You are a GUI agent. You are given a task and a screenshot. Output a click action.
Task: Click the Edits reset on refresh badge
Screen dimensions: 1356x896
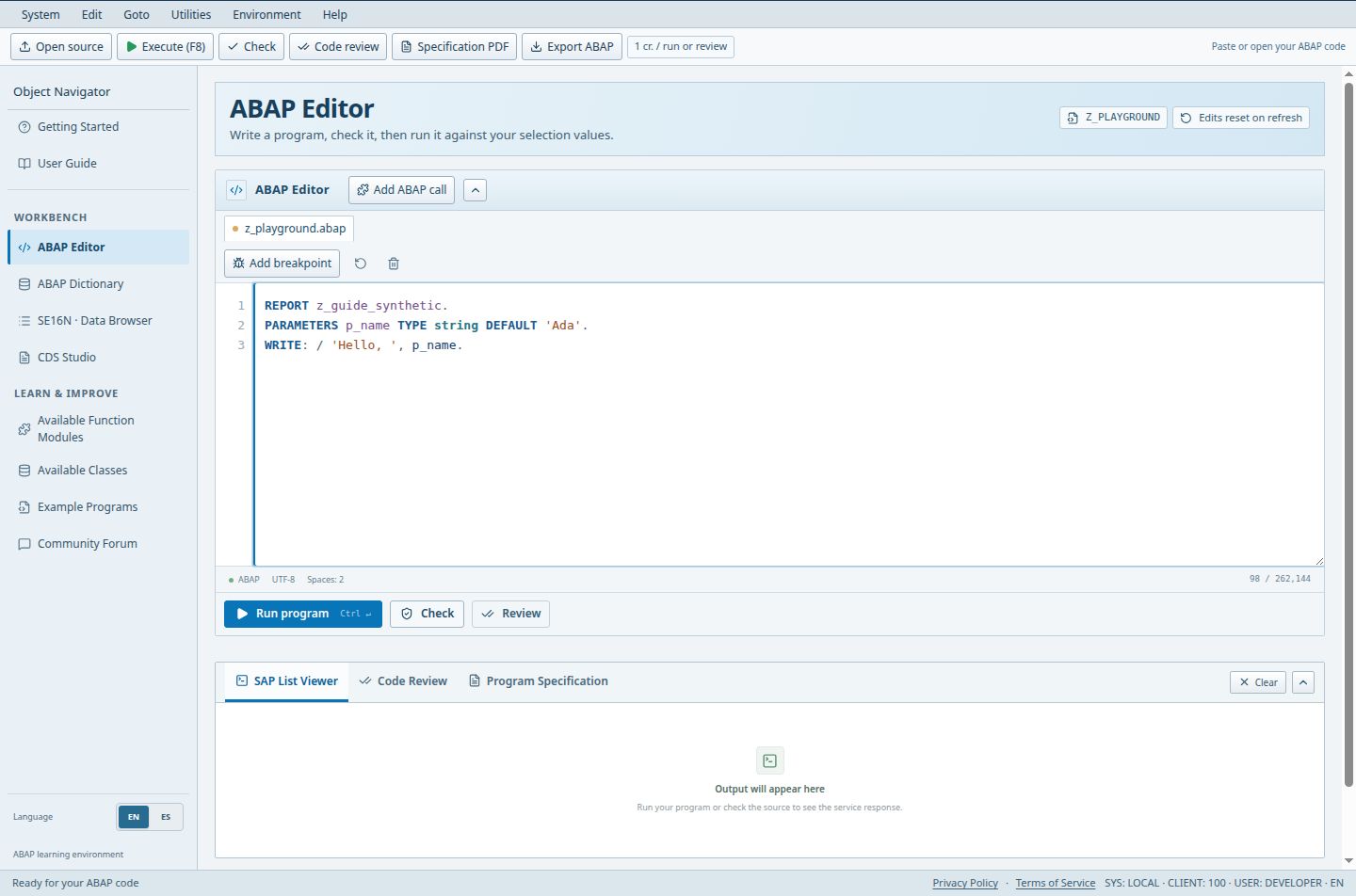point(1241,118)
